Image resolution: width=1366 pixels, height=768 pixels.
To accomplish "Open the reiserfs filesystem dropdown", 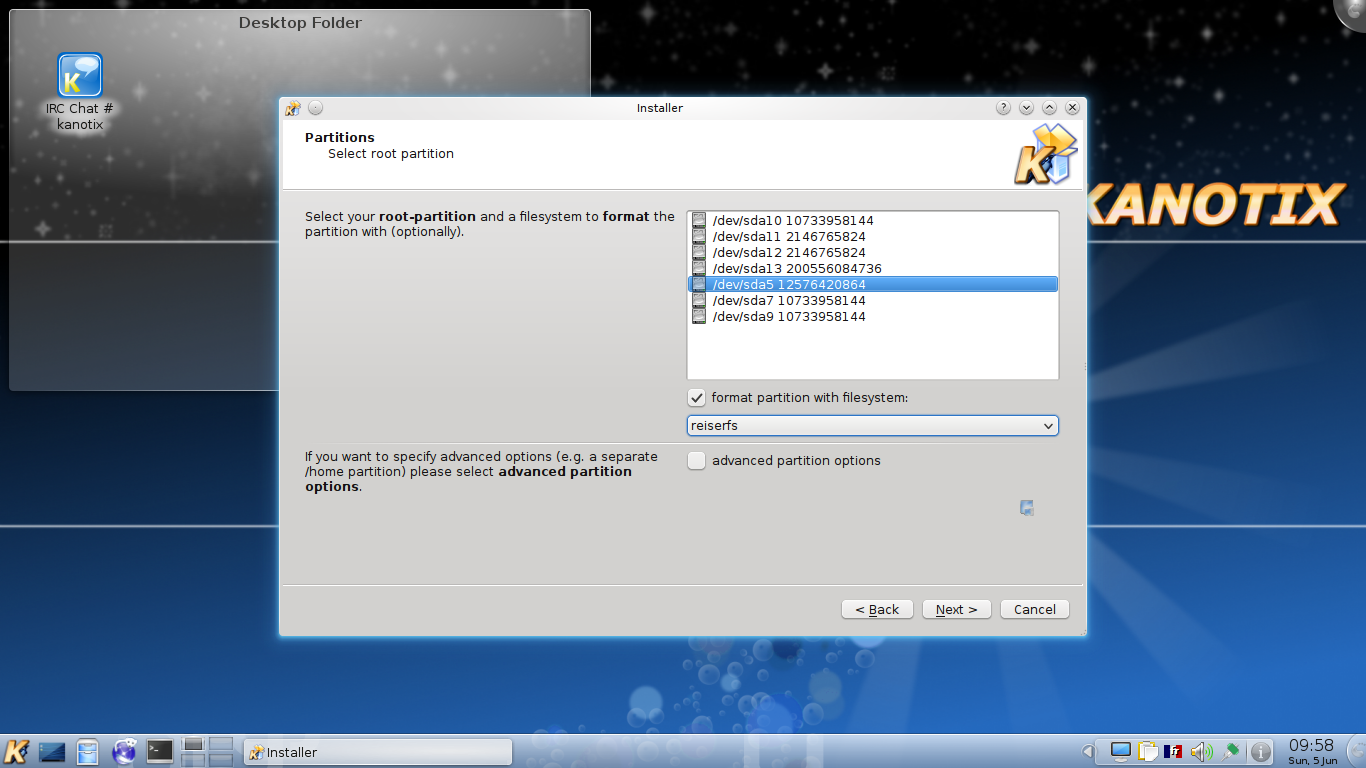I will 872,426.
